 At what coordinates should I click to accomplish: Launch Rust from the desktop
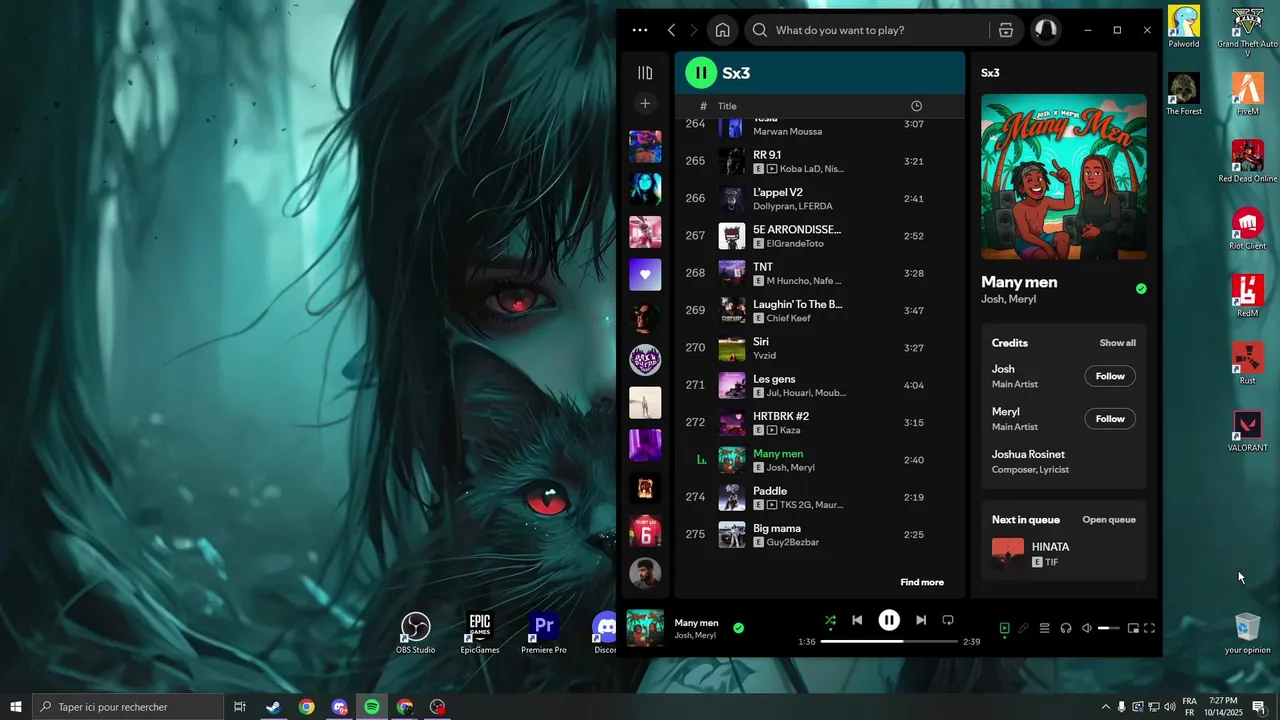tap(1247, 364)
